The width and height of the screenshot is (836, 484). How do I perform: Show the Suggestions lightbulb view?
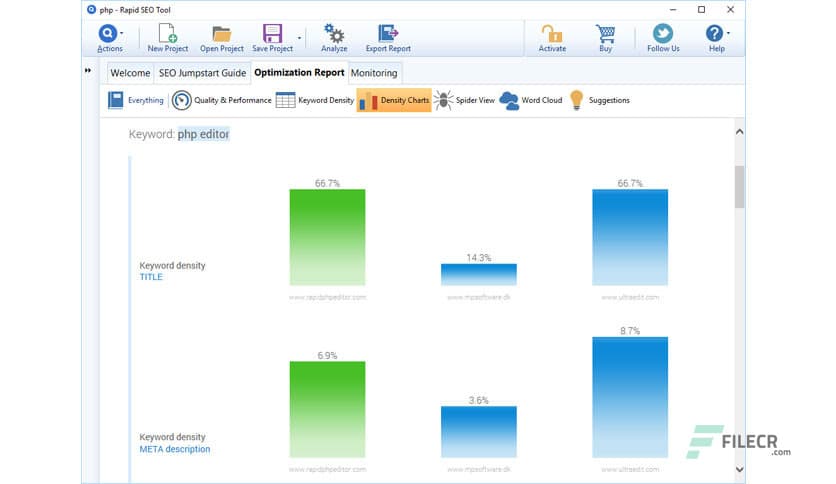[599, 100]
